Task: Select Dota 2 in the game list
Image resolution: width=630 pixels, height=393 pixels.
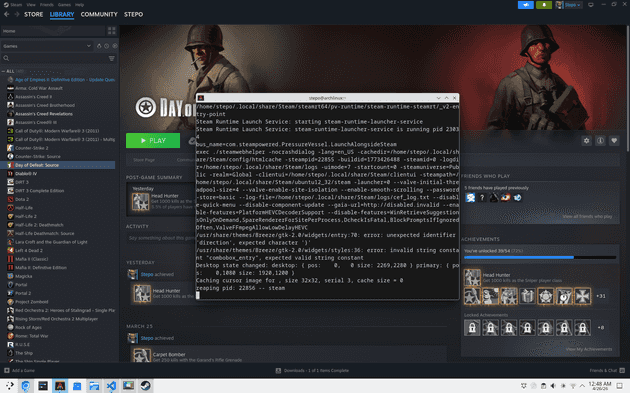Action: click(x=61, y=199)
